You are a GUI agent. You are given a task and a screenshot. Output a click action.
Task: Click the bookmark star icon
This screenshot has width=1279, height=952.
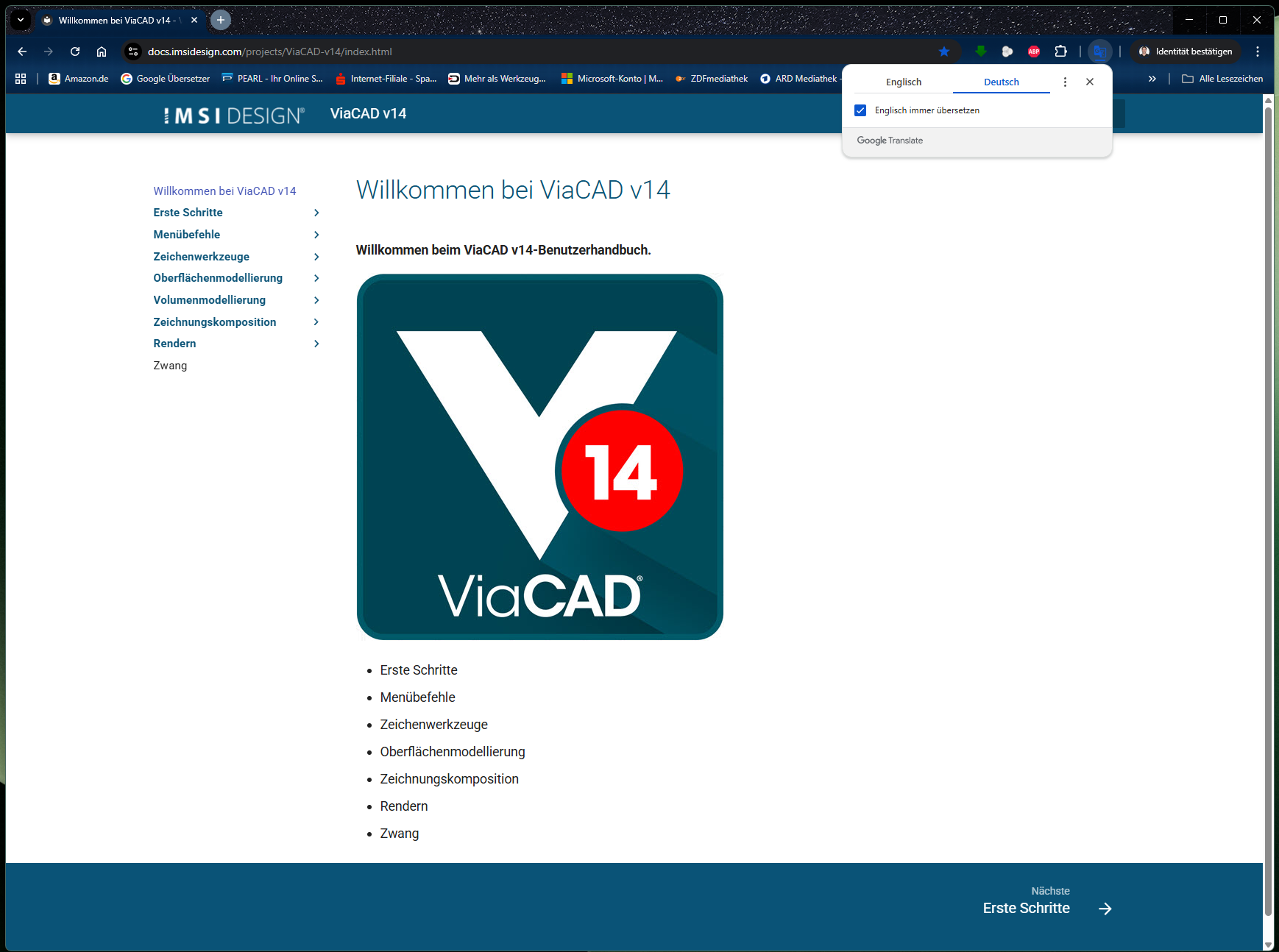pos(944,51)
